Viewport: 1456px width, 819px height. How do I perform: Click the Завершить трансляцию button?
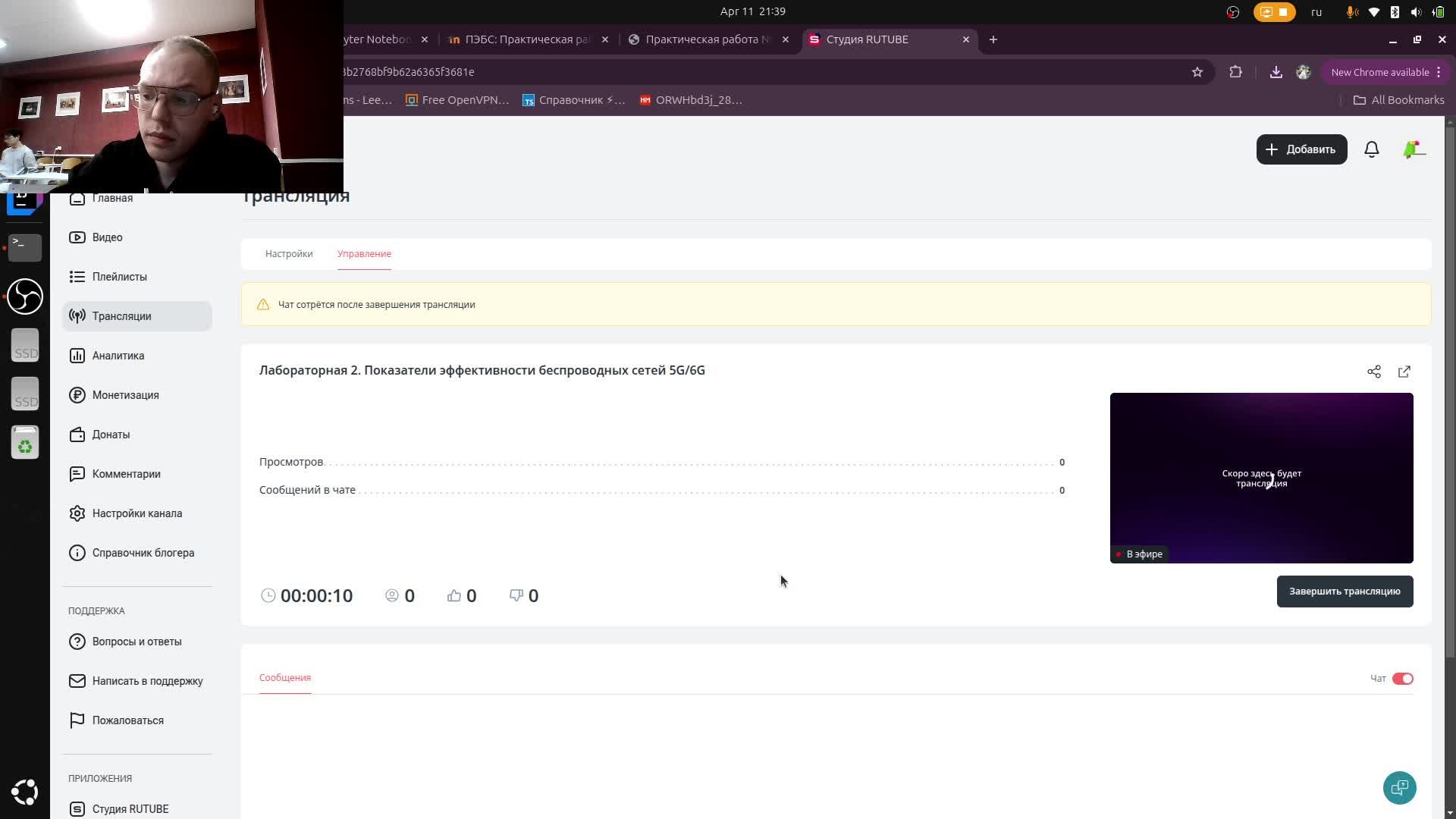(x=1344, y=591)
